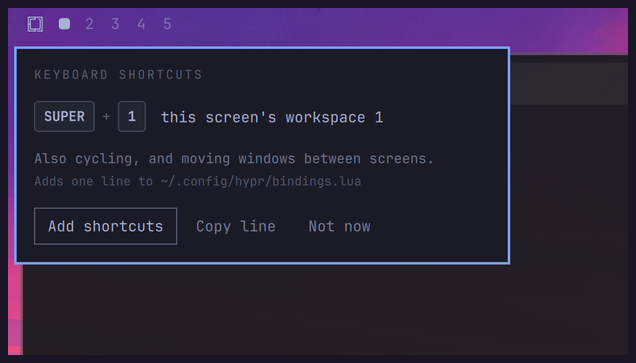Dismiss with Not now
Image resolution: width=636 pixels, height=363 pixels.
click(x=339, y=226)
